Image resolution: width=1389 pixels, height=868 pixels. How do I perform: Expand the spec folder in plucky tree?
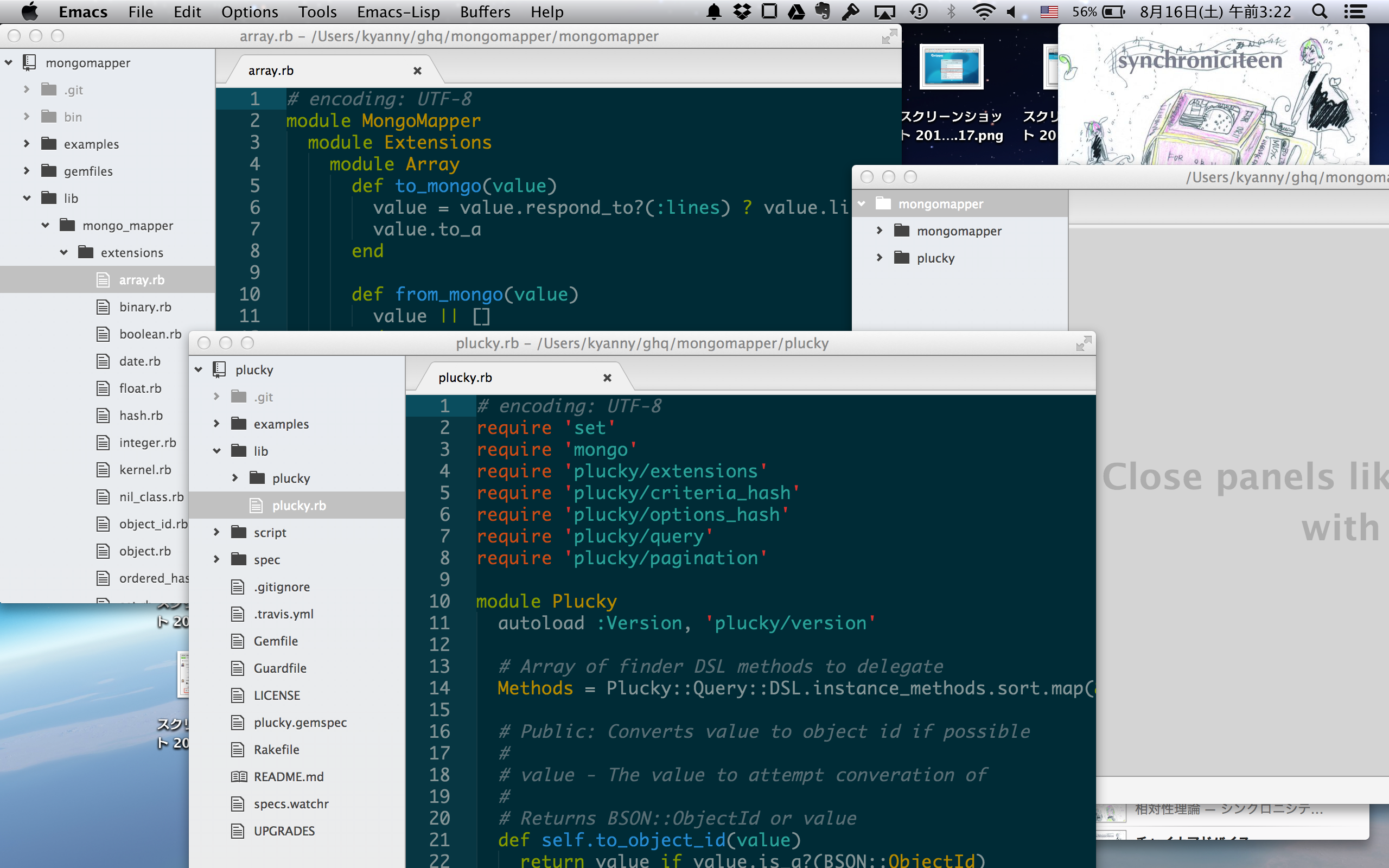(216, 559)
